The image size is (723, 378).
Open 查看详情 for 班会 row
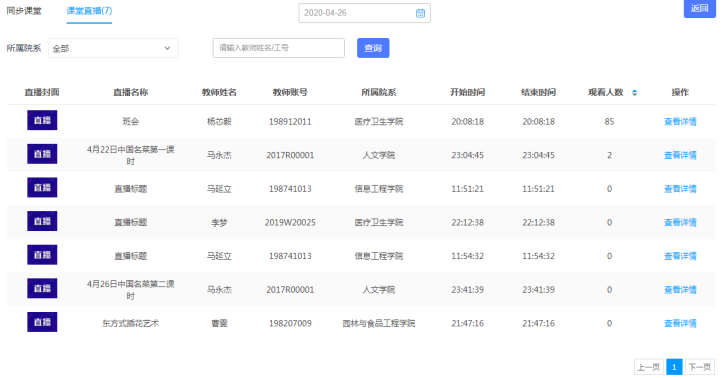coord(680,122)
